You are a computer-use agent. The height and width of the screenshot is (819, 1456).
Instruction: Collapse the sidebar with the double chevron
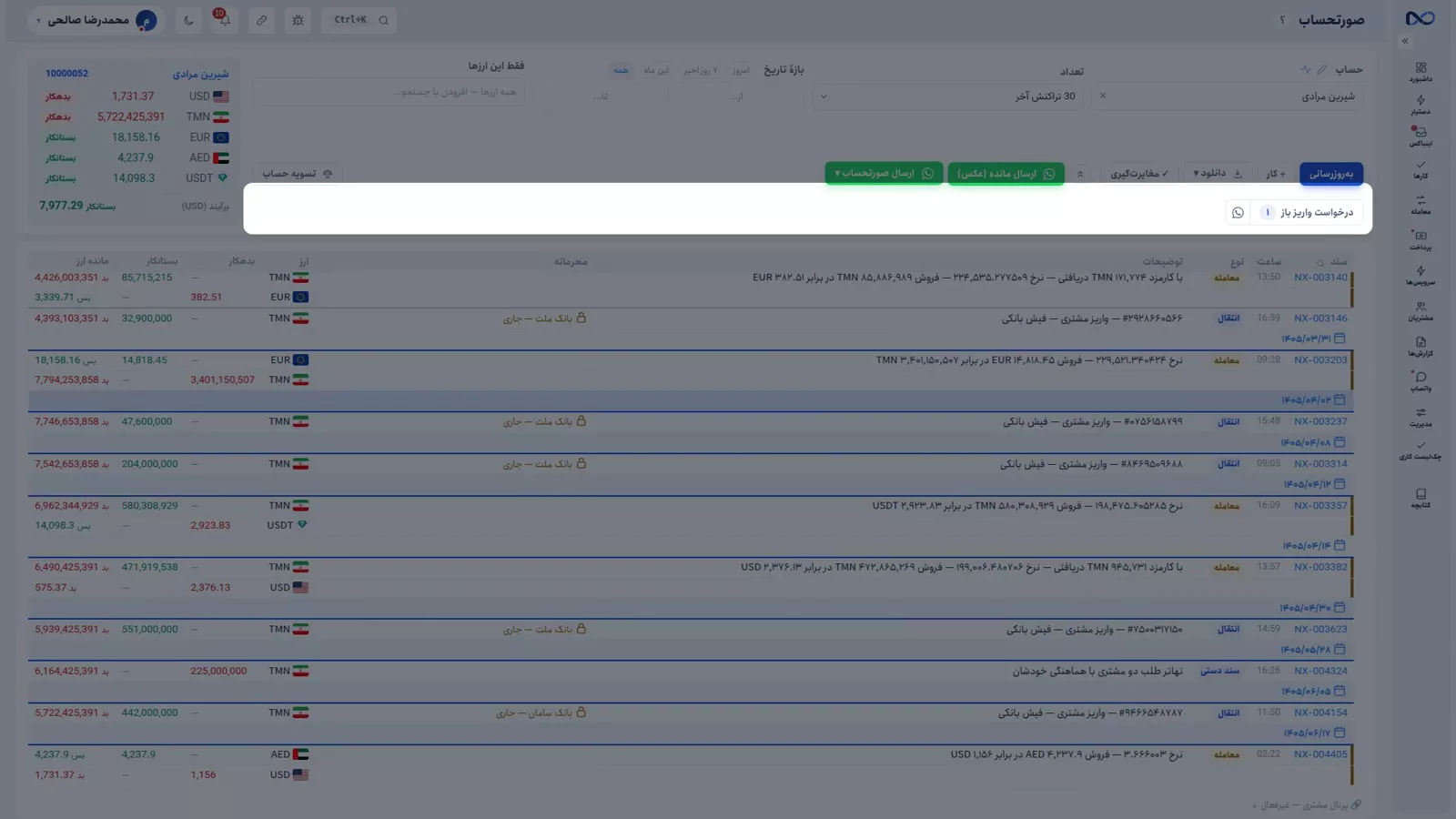1405,41
